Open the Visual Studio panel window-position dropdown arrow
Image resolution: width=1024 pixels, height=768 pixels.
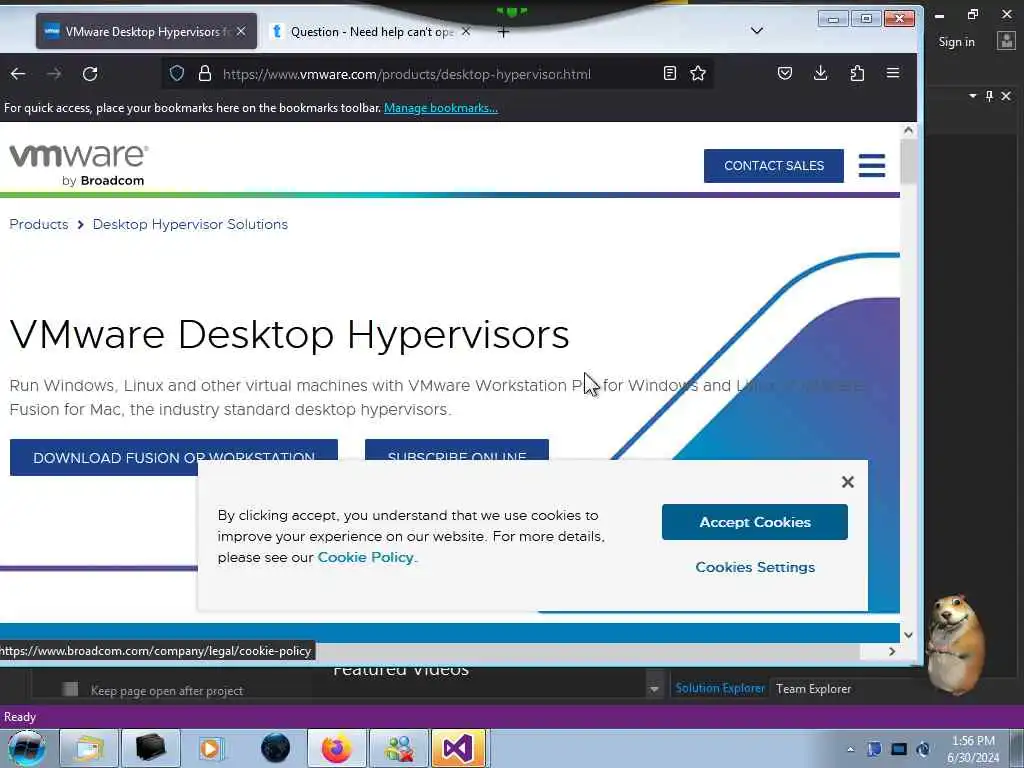point(972,96)
